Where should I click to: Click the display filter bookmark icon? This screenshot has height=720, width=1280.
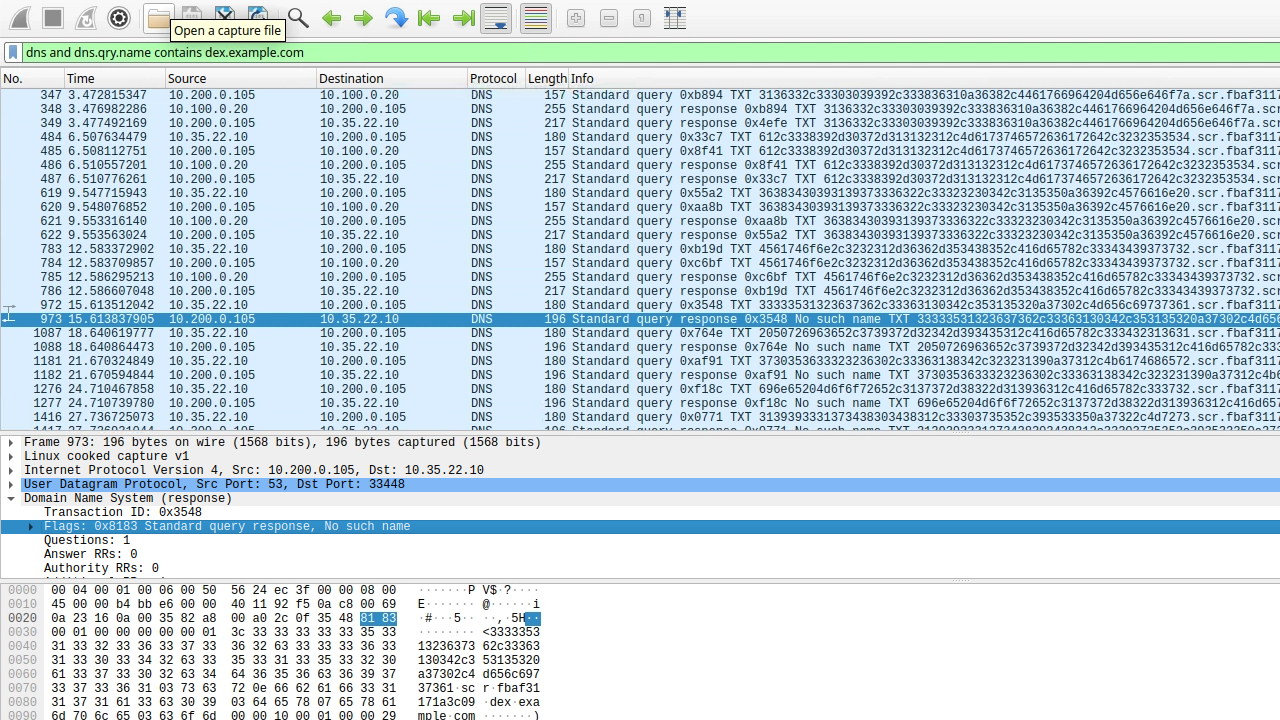[13, 53]
